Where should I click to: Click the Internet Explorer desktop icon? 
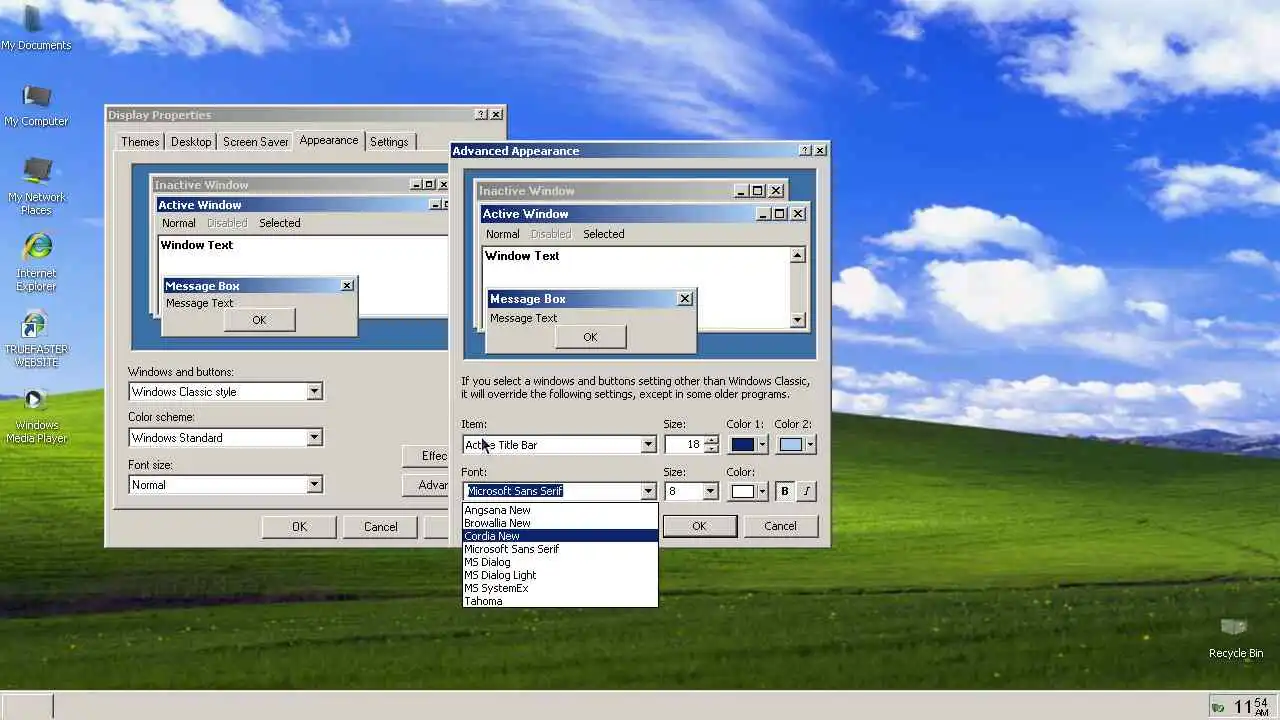(36, 262)
